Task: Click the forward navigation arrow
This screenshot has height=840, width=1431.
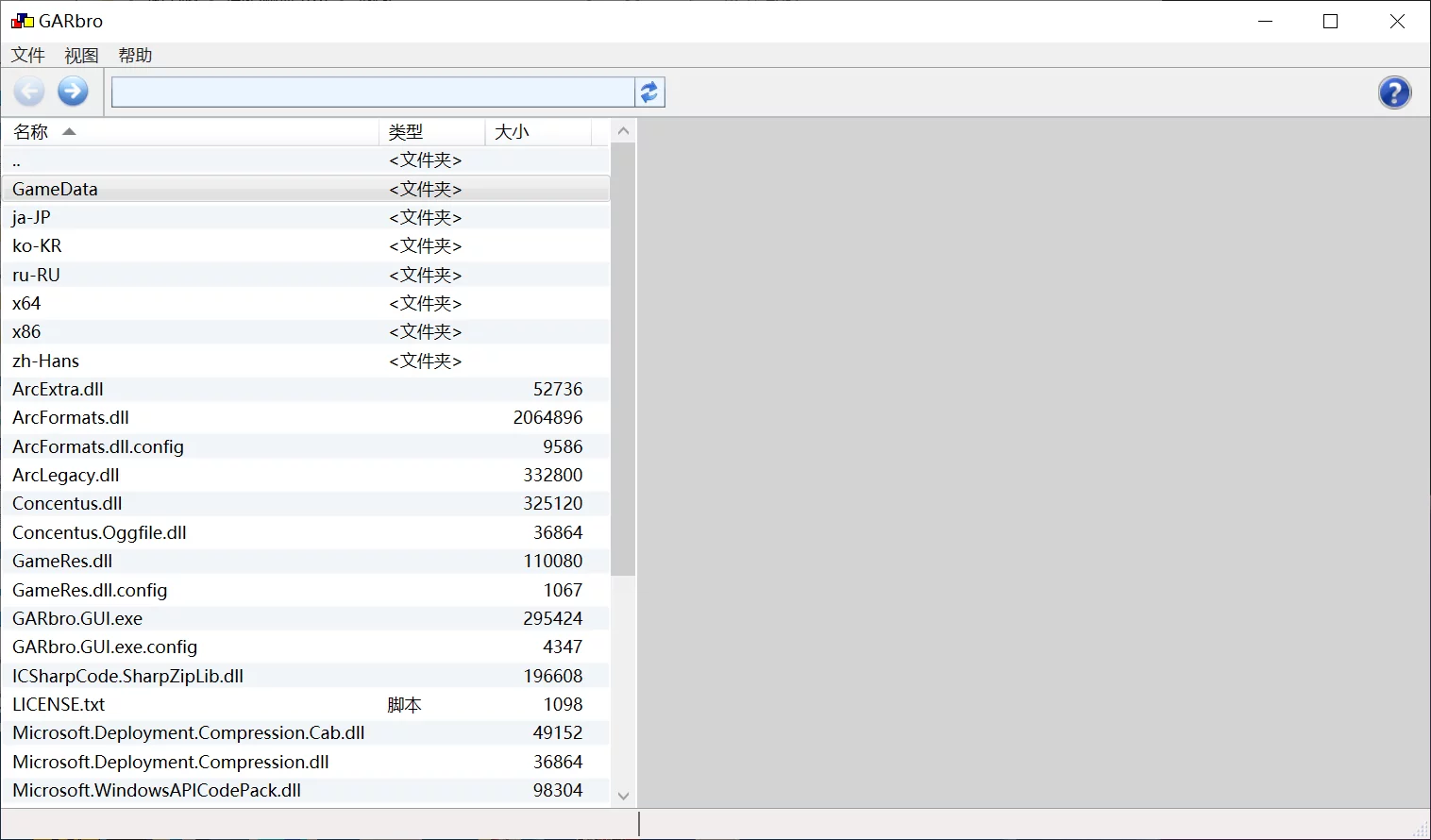Action: pos(73,92)
